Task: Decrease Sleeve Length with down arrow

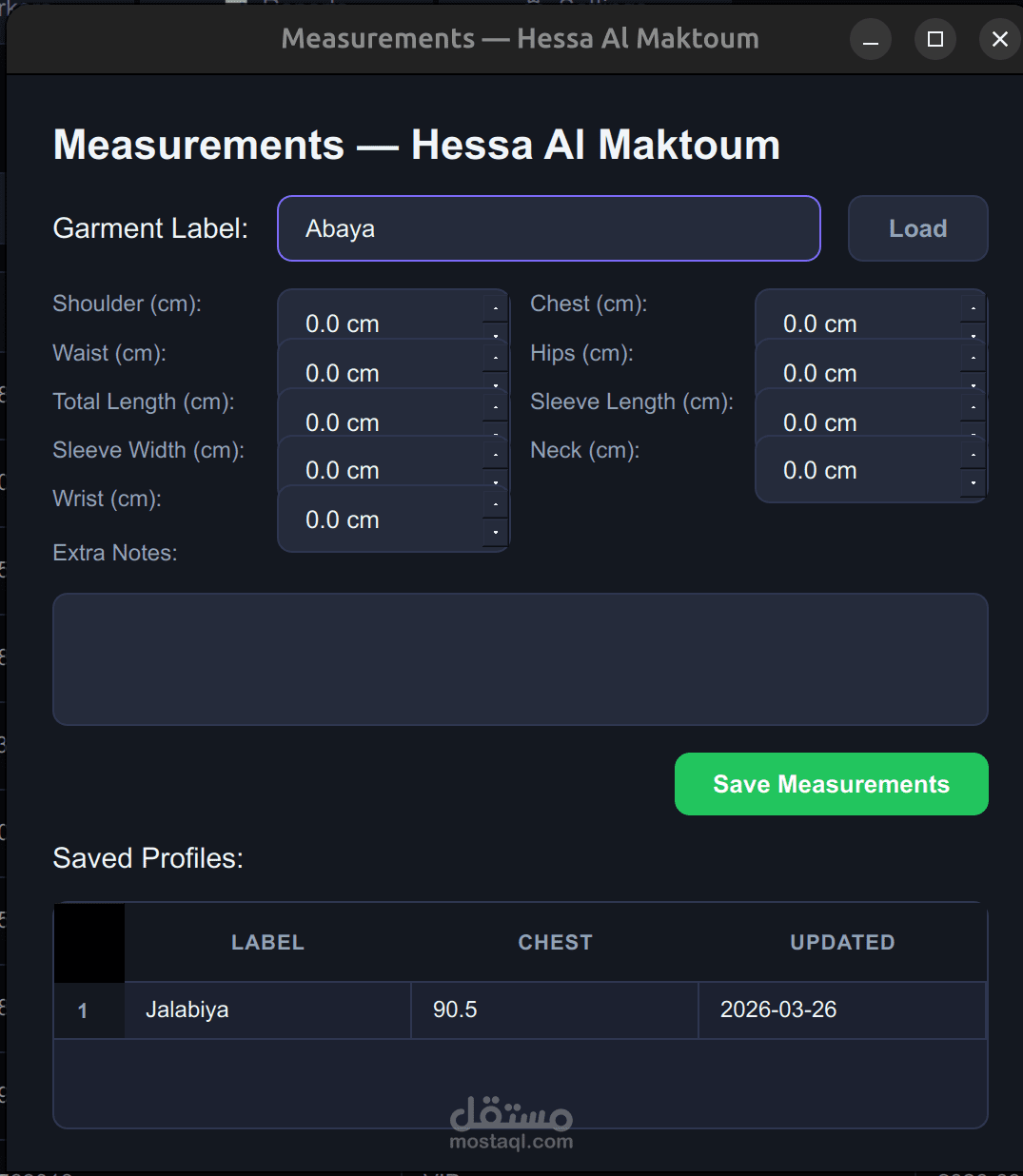Action: pyautogui.click(x=974, y=434)
